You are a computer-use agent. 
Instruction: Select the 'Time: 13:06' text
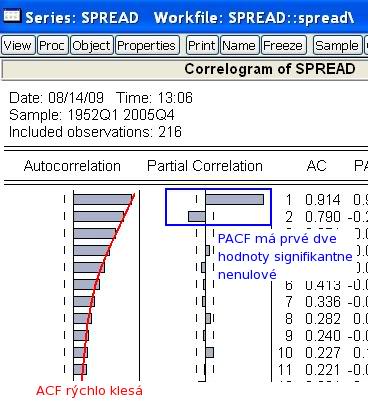coord(155,98)
